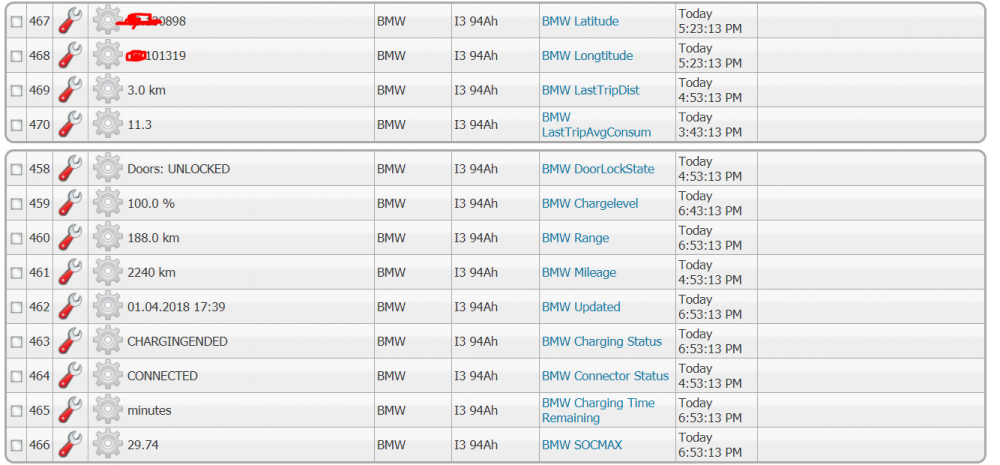This screenshot has width=1000, height=465.
Task: Enable the checkbox for device 462
Action: point(16,308)
